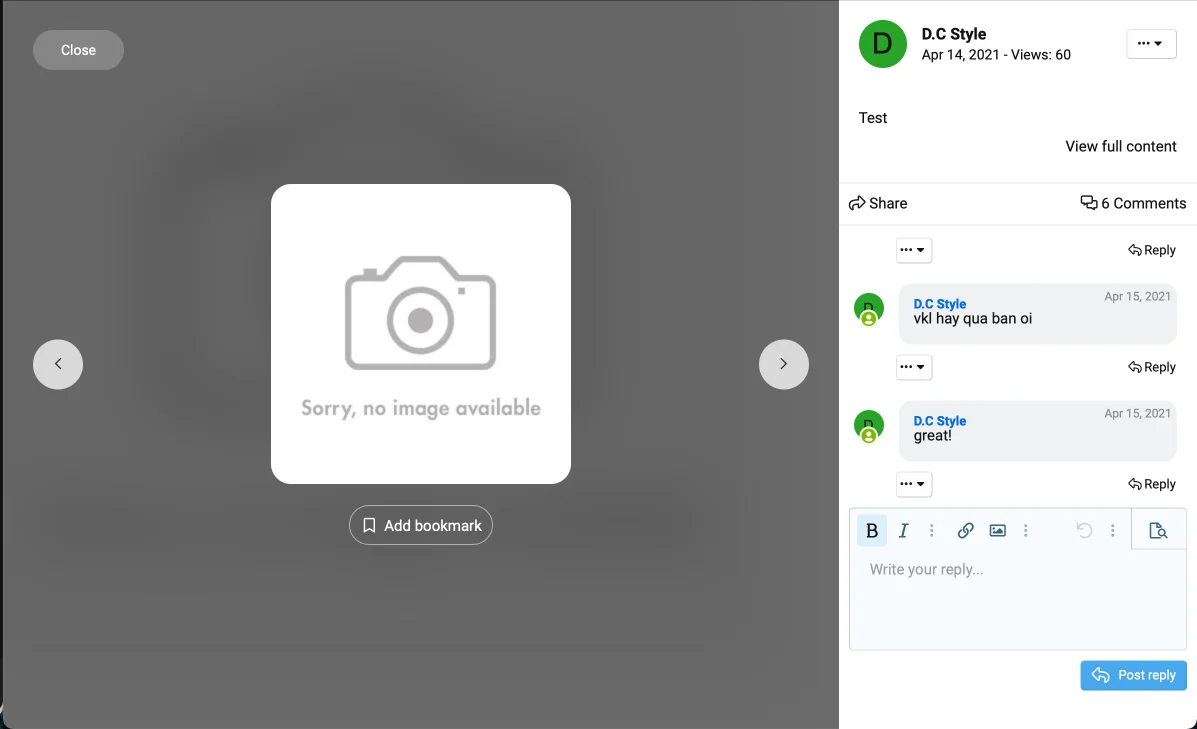Toggle bold formatting in reply editor
Screen dimensions: 1197x729
(872, 531)
